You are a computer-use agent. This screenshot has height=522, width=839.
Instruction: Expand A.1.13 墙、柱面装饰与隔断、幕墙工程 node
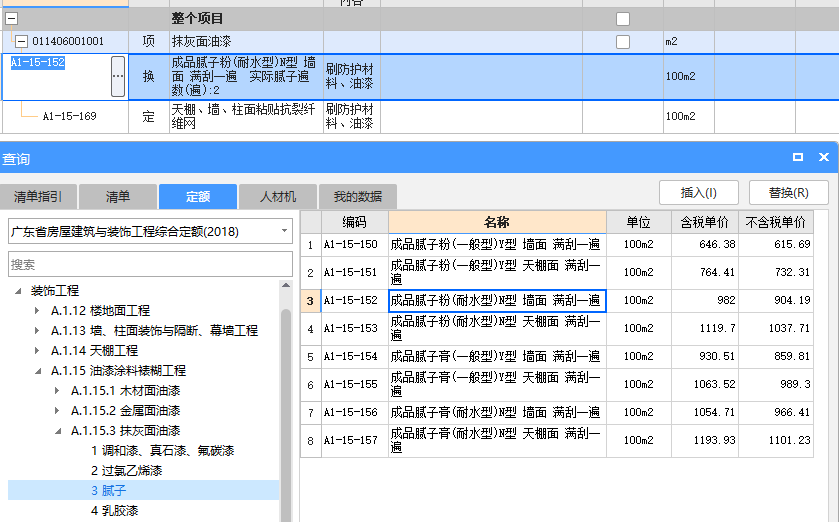[x=37, y=331]
